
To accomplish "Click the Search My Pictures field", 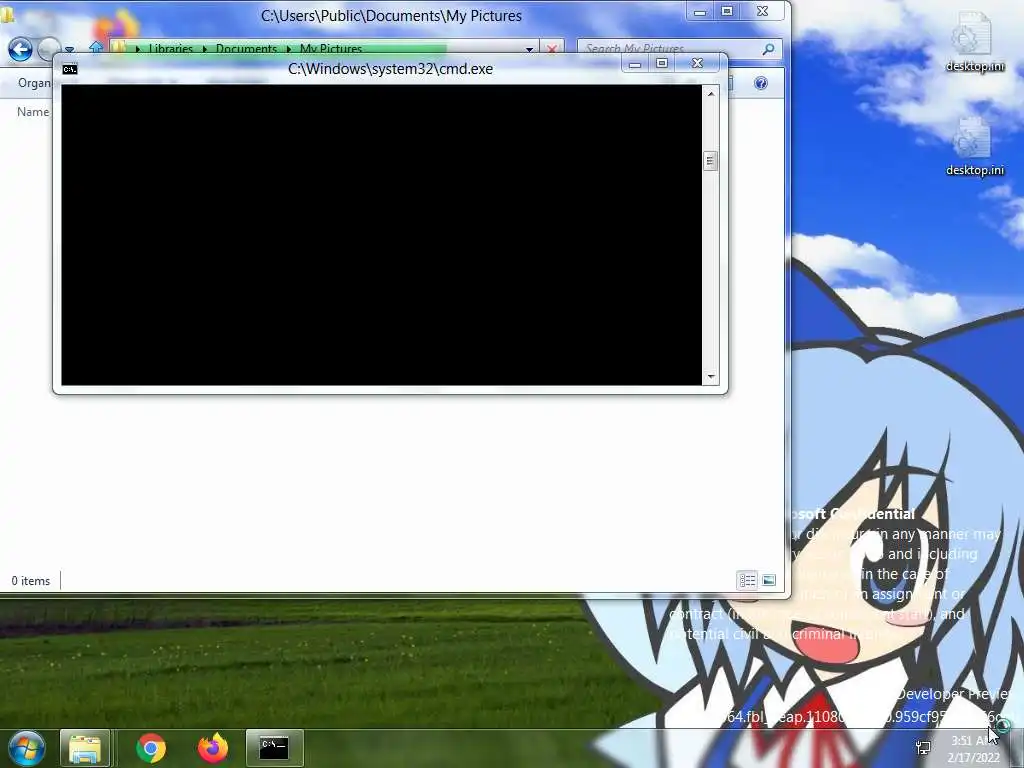I will pos(669,48).
